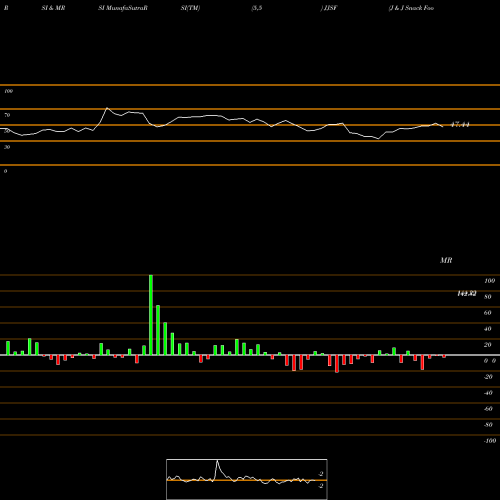The image size is (500, 500).
Task: Click the -80 label on MR axis
Action: (488, 425)
